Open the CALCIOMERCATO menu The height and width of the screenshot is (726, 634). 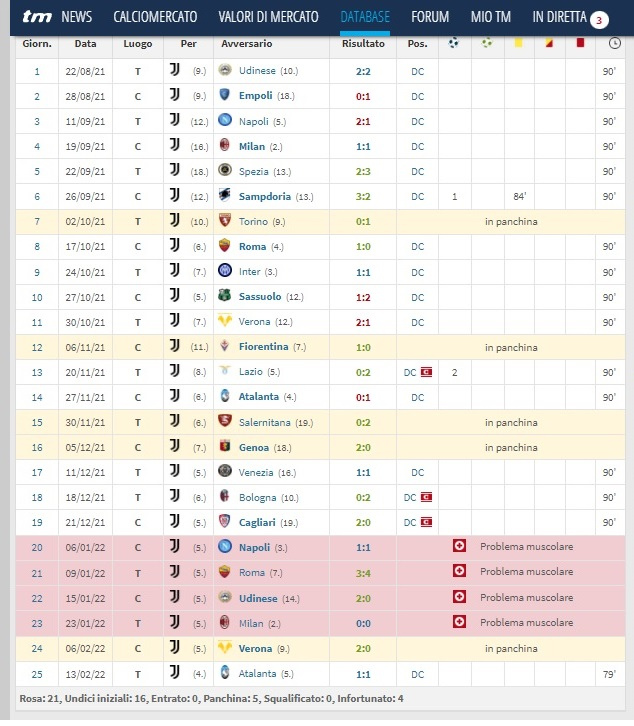pyautogui.click(x=155, y=17)
